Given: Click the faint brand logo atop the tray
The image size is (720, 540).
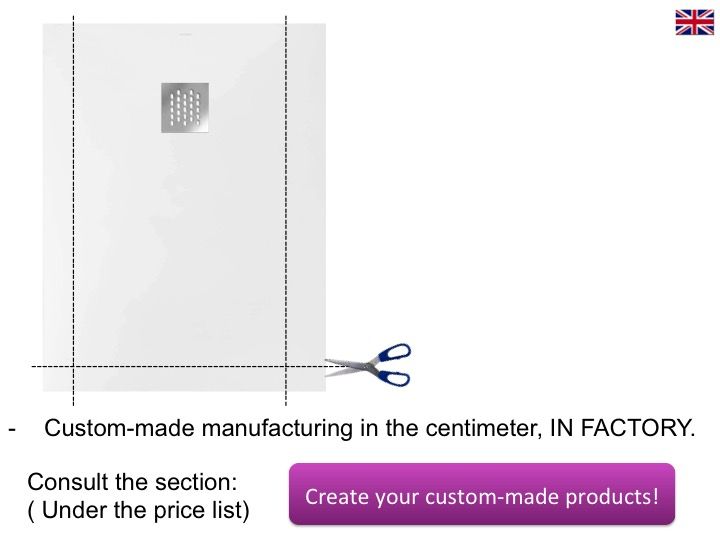Looking at the screenshot, I should [x=185, y=34].
